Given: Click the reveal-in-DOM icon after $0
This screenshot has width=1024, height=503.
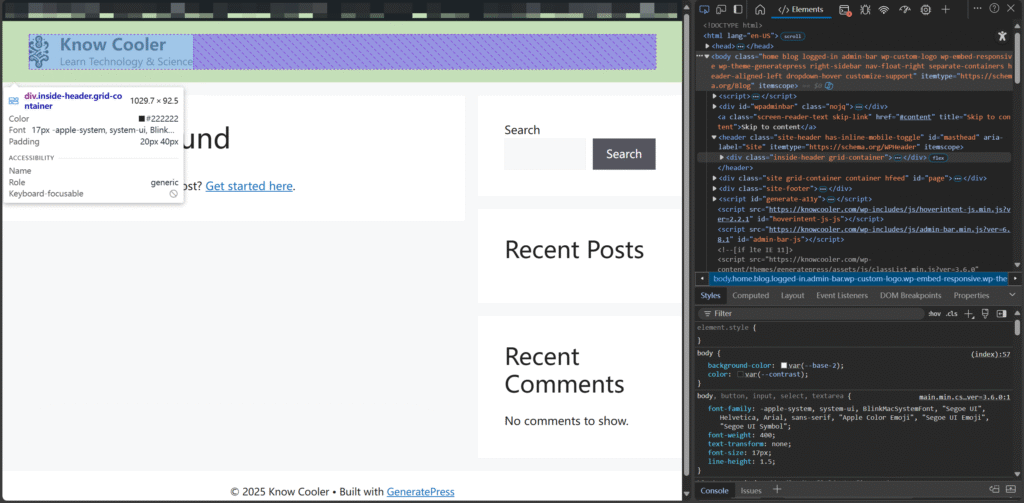Looking at the screenshot, I should click(x=829, y=86).
